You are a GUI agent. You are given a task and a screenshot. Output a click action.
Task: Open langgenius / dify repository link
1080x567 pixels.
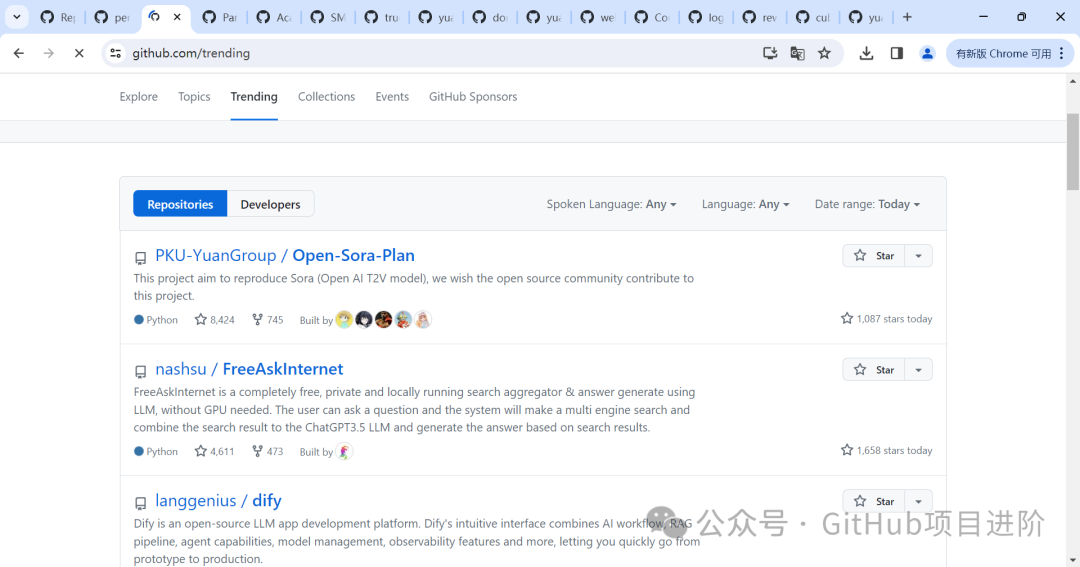click(218, 500)
